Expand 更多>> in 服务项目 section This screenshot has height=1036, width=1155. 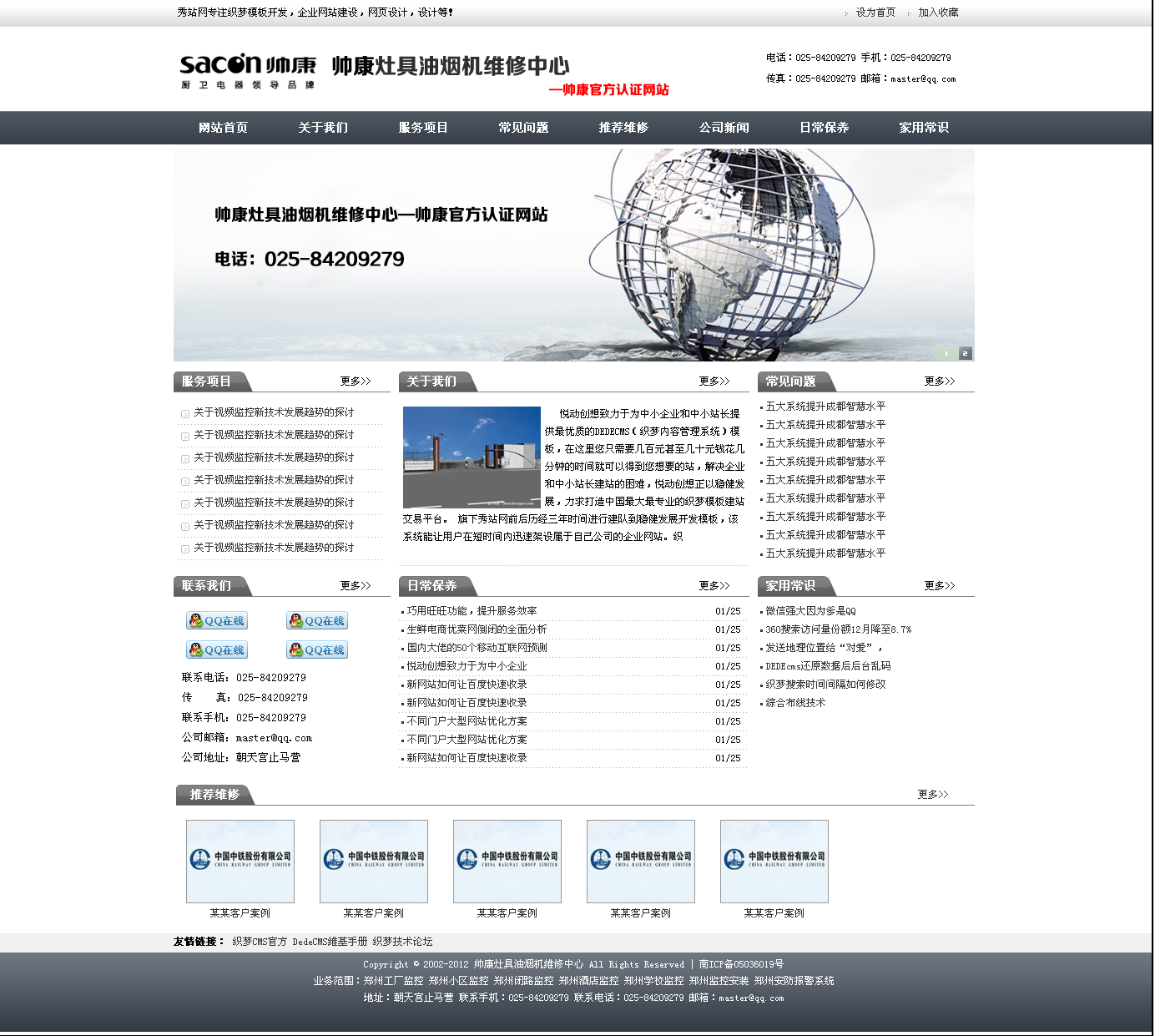point(356,382)
